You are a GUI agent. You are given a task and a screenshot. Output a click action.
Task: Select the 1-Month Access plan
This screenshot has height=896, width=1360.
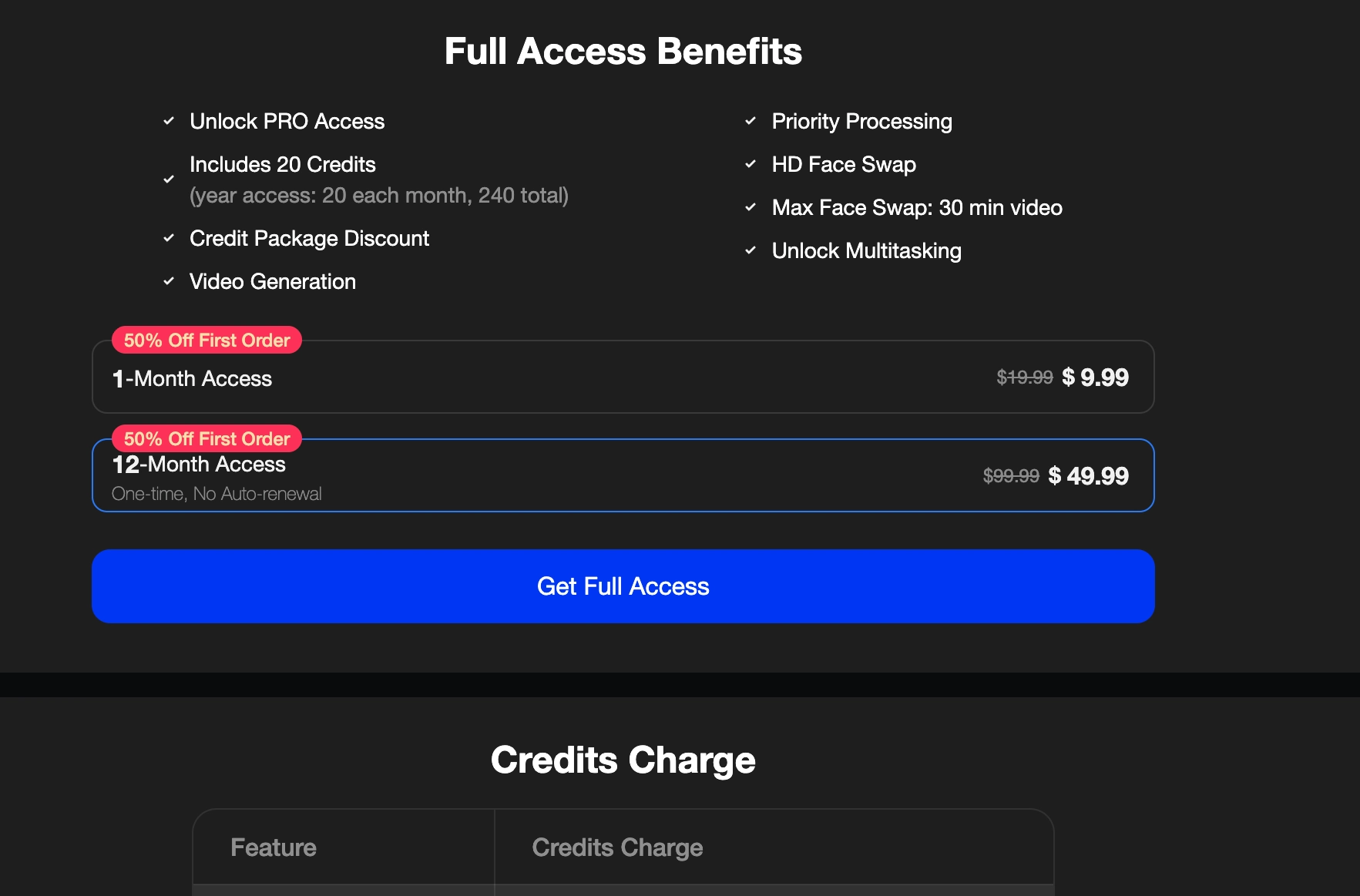coord(623,377)
